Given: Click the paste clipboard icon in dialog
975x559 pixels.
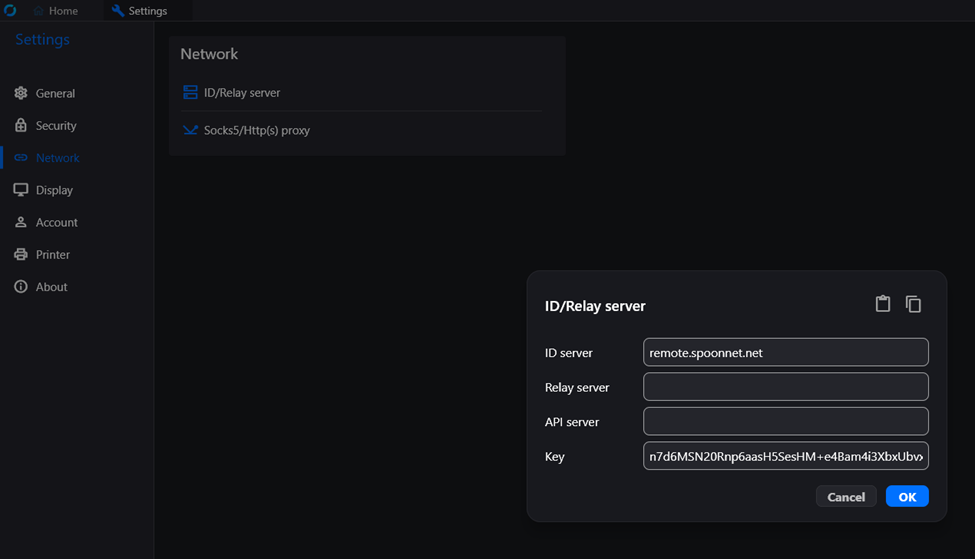Looking at the screenshot, I should [882, 303].
